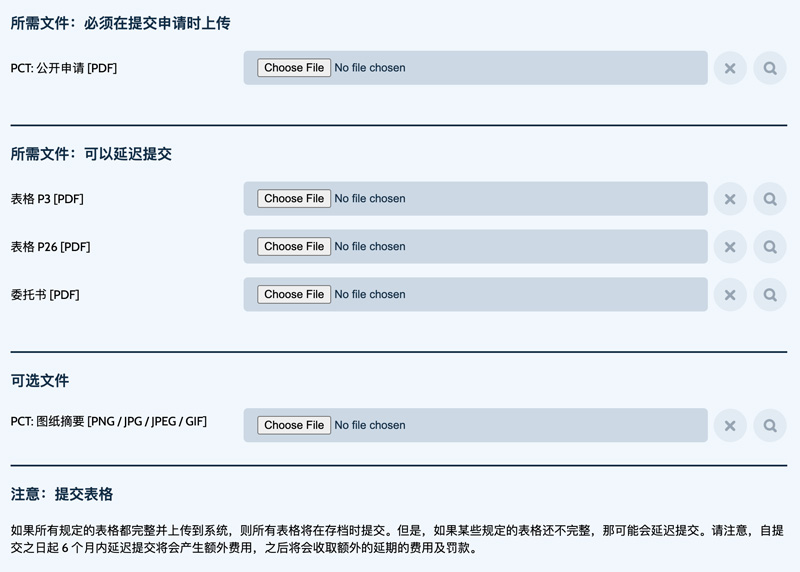
Task: Clear the 表格 P26 file selection
Action: coord(730,246)
